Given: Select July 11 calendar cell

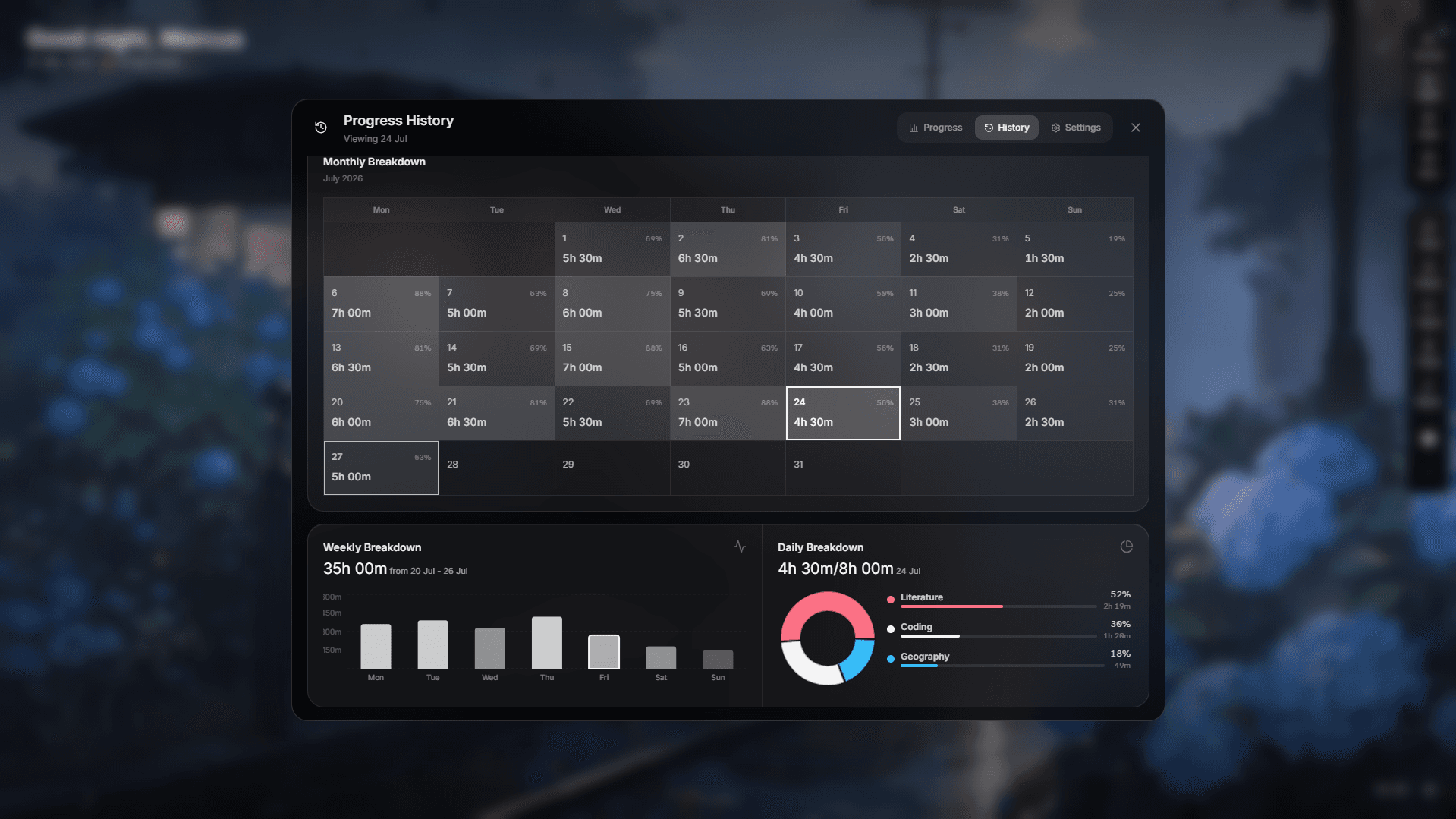Looking at the screenshot, I should point(959,304).
